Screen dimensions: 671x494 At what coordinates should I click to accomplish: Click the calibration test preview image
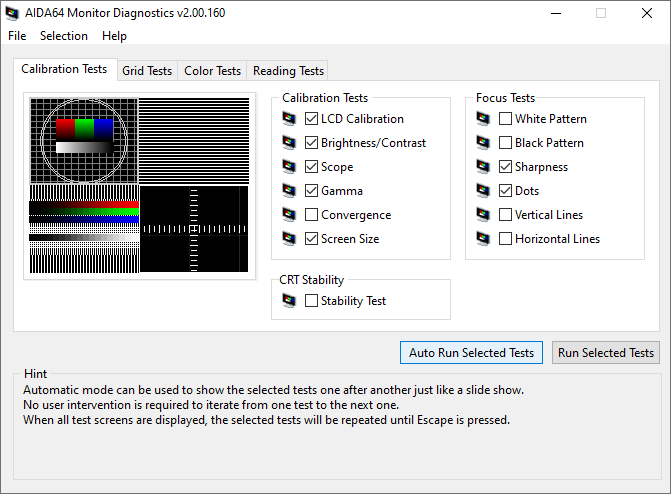pyautogui.click(x=140, y=185)
